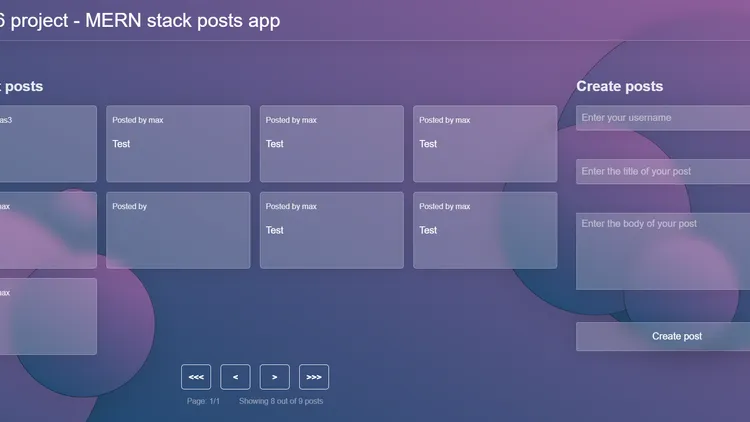Click the post title input field
The height and width of the screenshot is (422, 750).
pos(662,171)
